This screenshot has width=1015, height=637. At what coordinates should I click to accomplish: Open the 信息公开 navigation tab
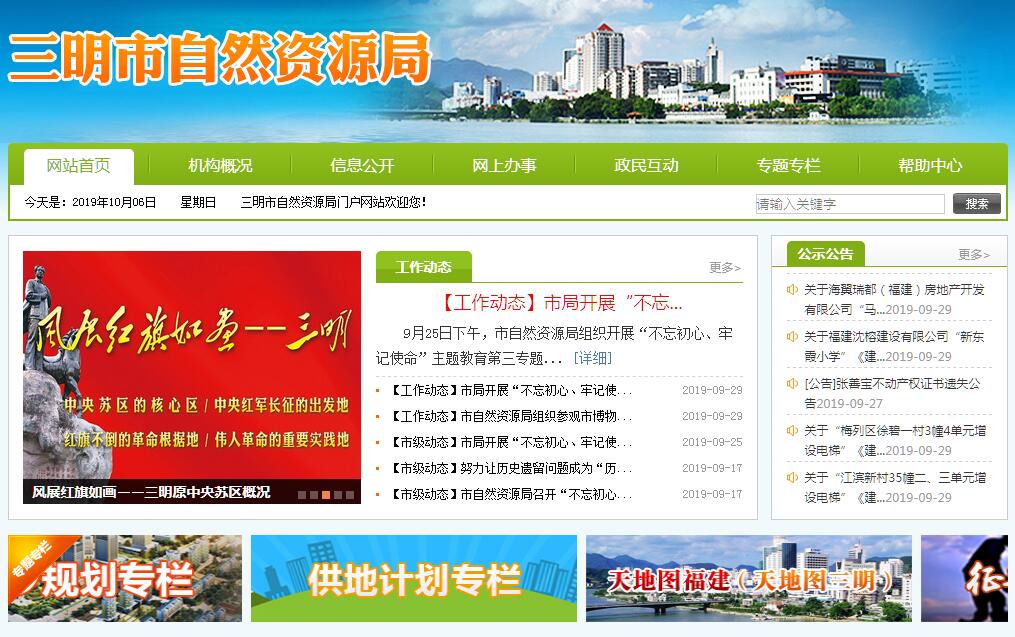click(362, 166)
